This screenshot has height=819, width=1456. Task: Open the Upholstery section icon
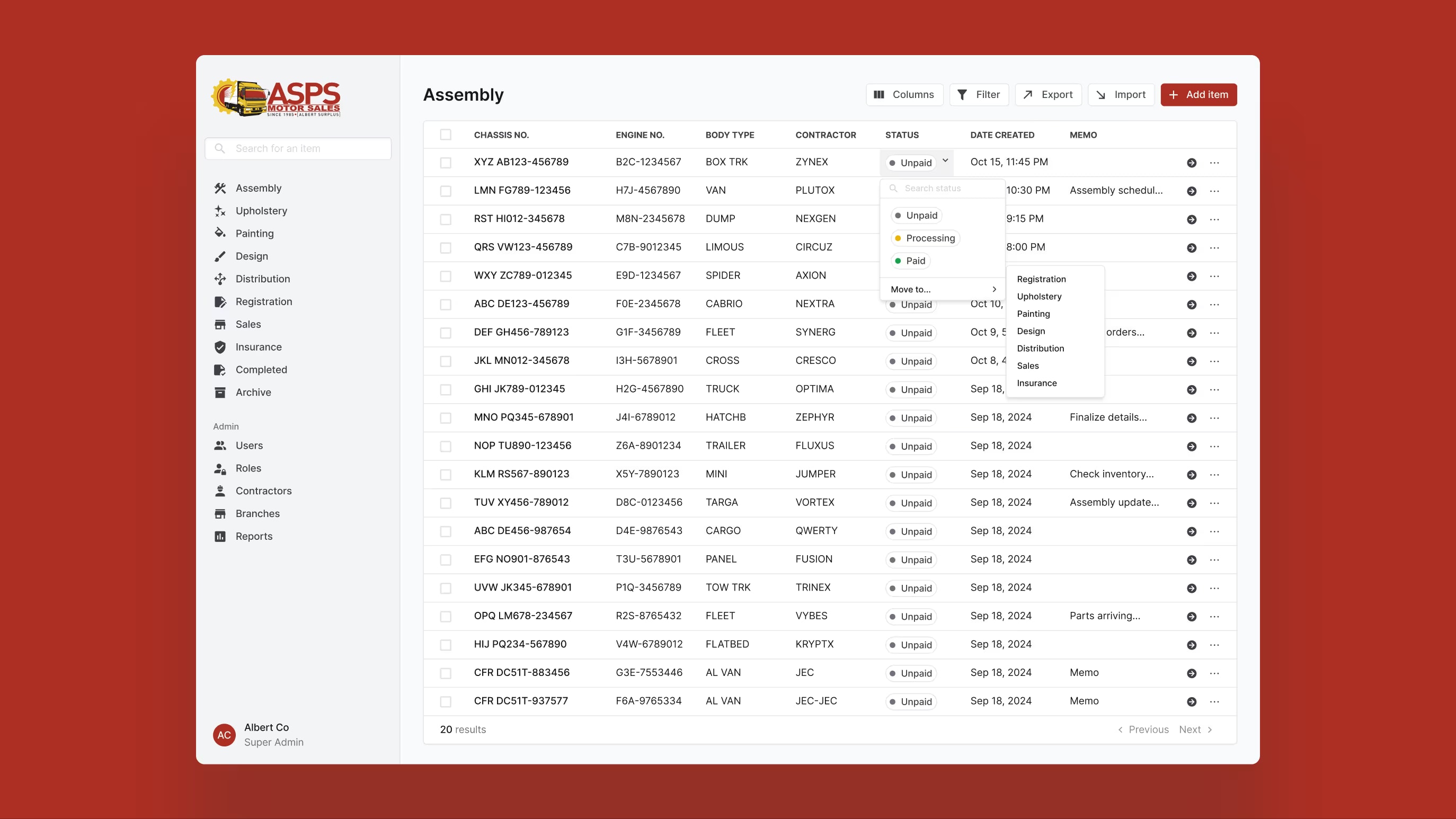click(220, 211)
